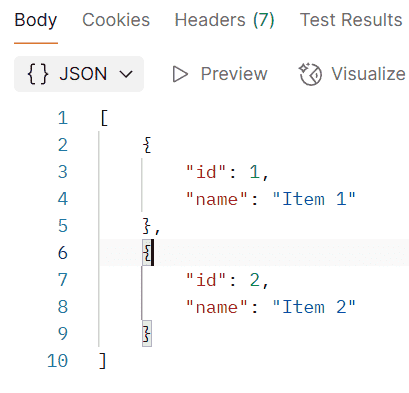This screenshot has height=393, width=409.
Task: Click line number 1 in the gutter
Action: pyautogui.click(x=63, y=118)
